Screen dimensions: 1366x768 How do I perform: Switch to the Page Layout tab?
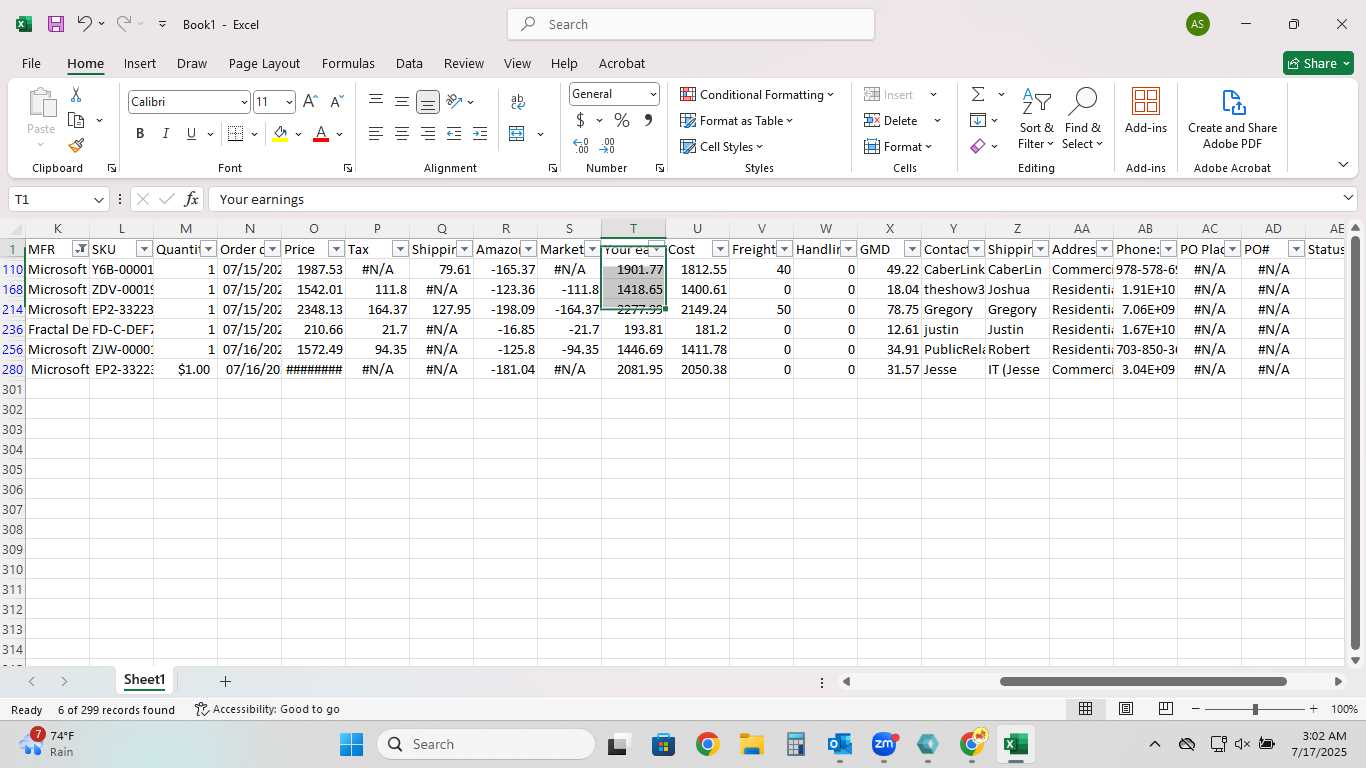[x=264, y=63]
